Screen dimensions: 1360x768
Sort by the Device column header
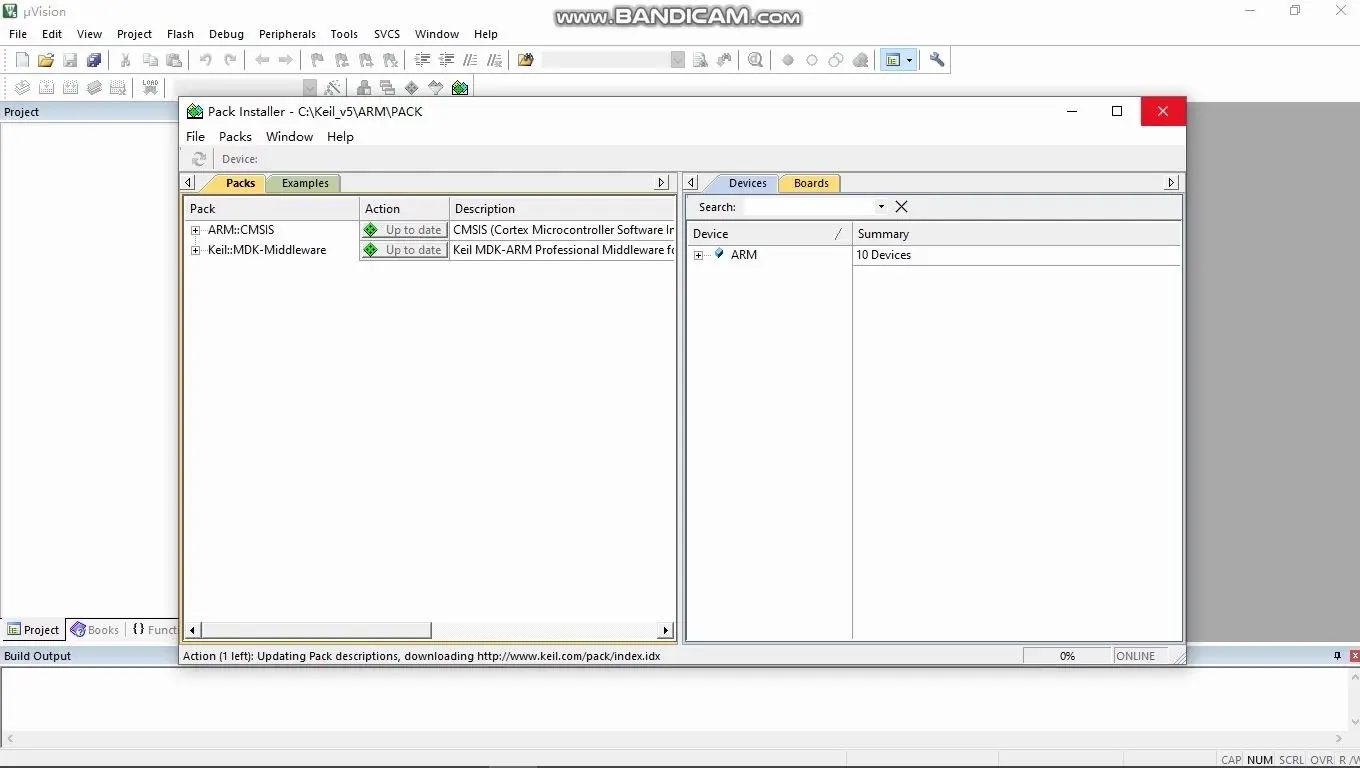pyautogui.click(x=769, y=234)
